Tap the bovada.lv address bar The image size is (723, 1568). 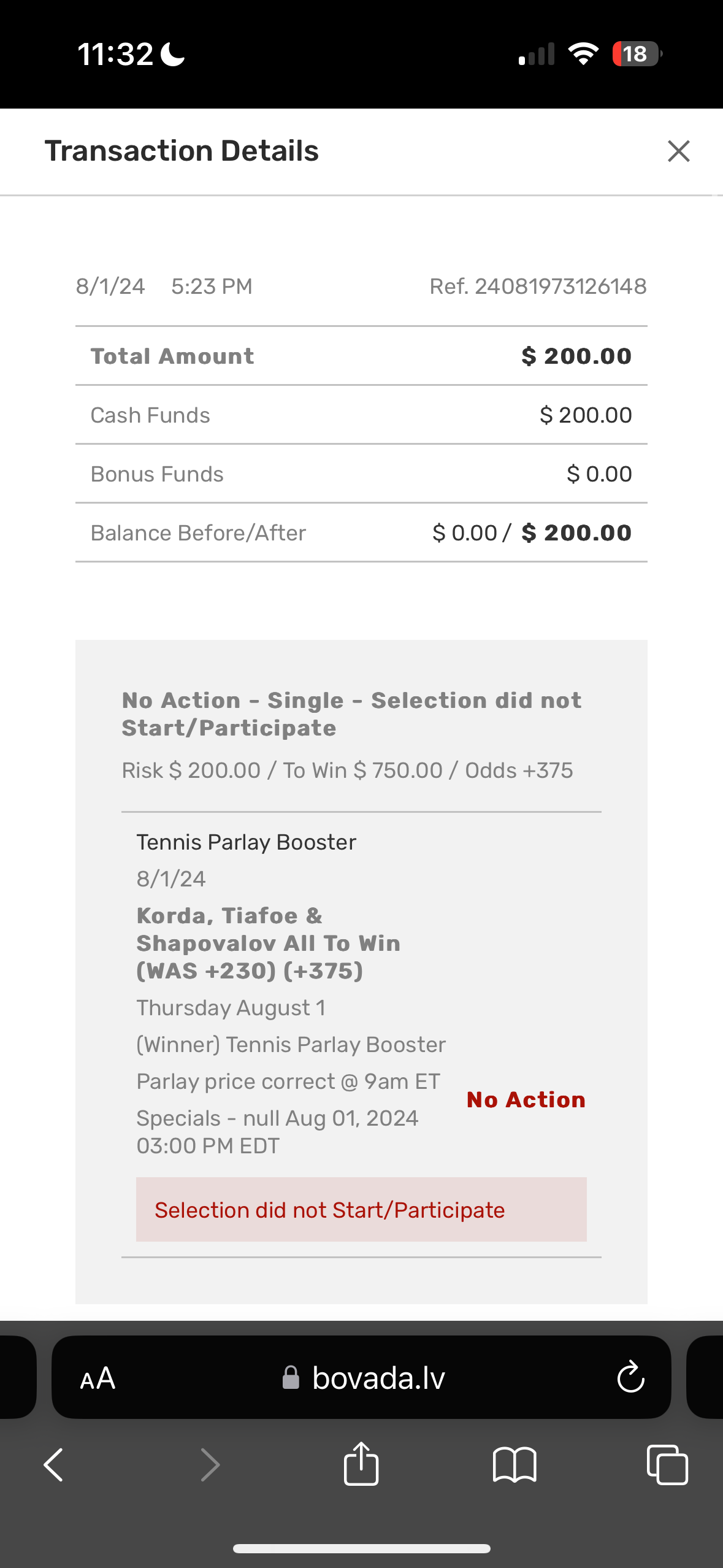(378, 1378)
